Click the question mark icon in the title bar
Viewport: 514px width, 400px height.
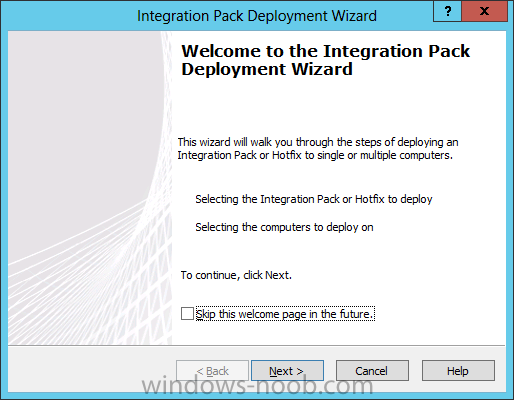(447, 11)
